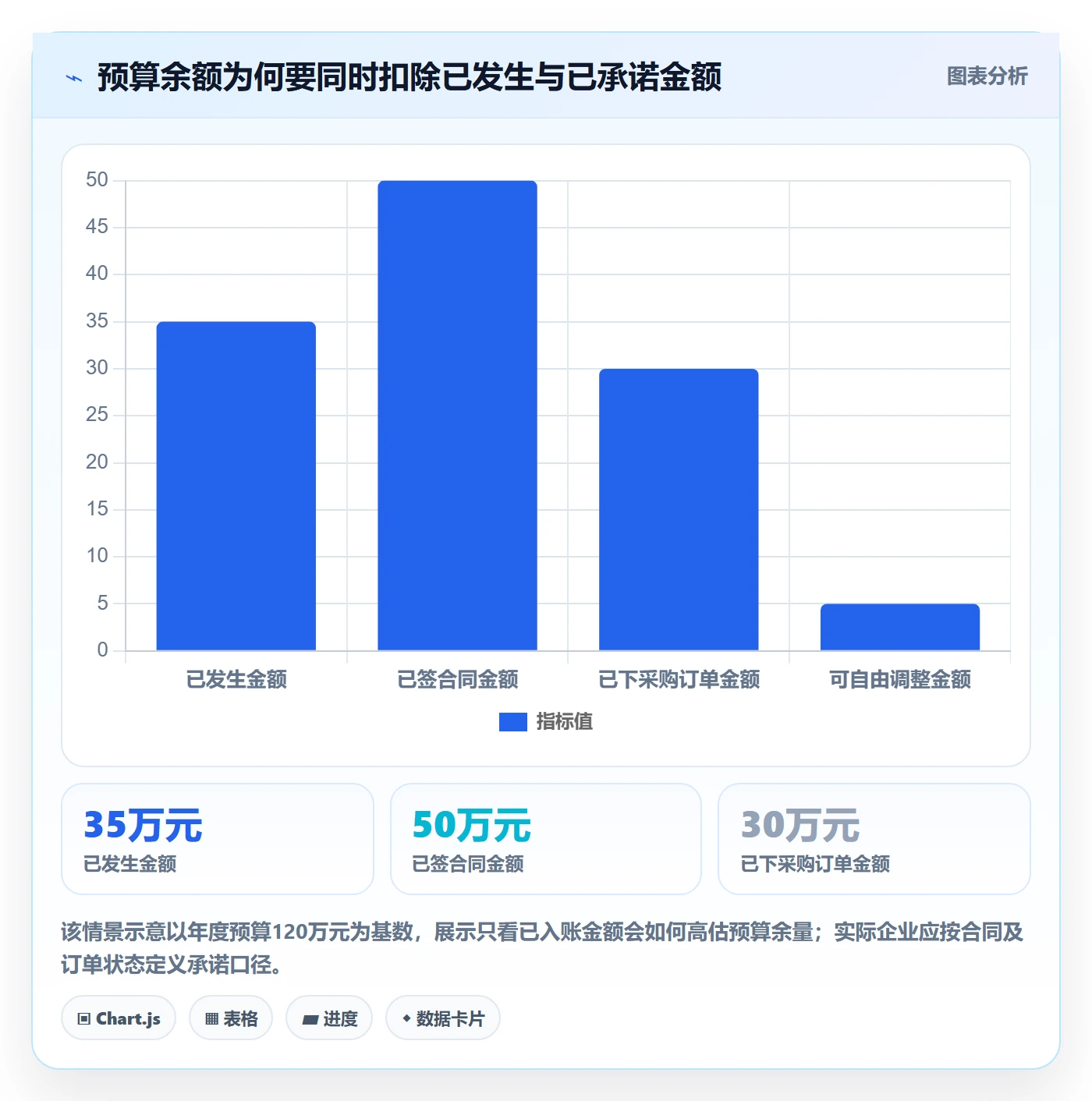
Task: Click the y-axis tick label 25
Action: (97, 415)
